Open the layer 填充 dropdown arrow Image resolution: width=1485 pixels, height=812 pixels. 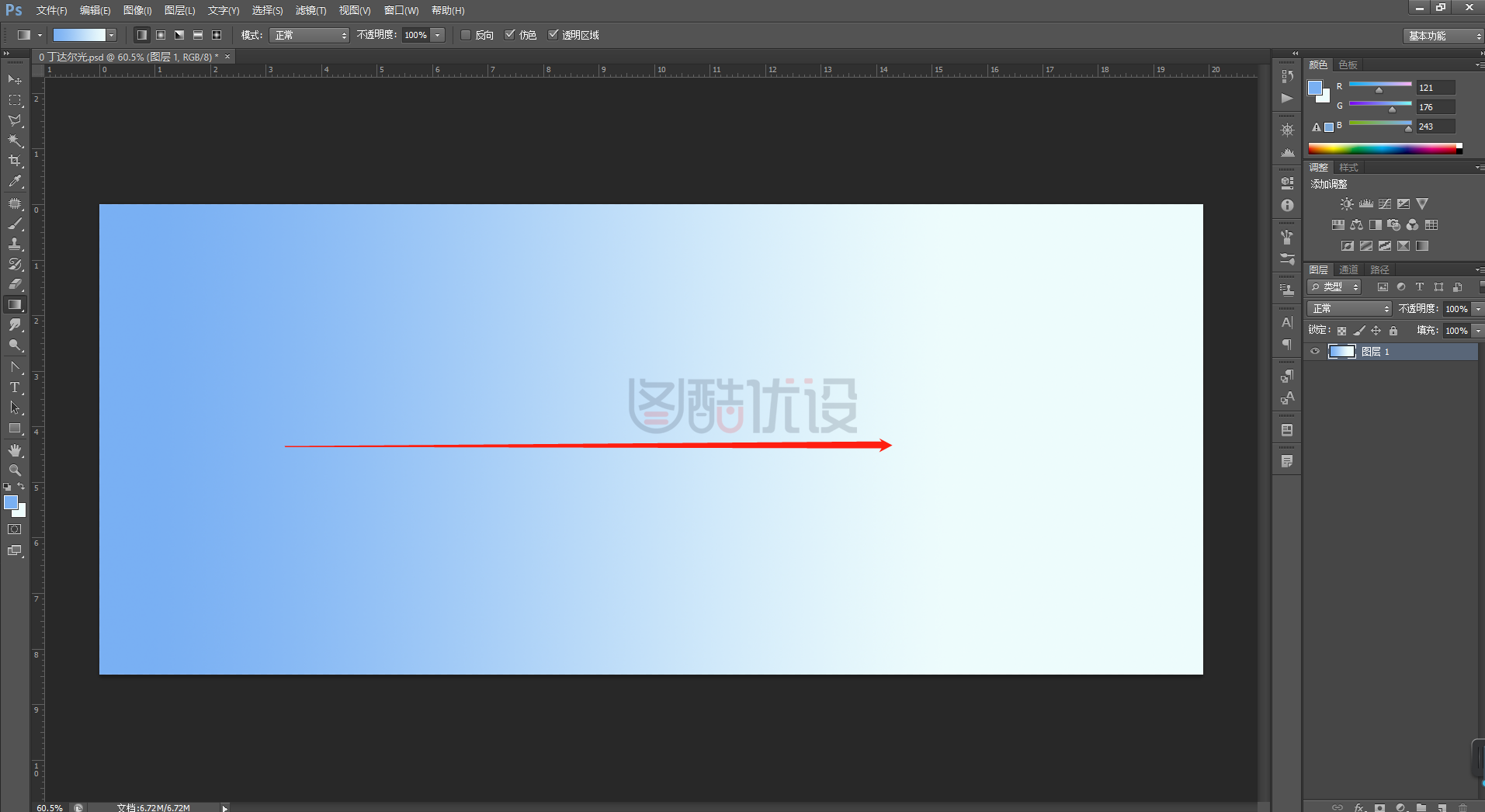[x=1478, y=331]
